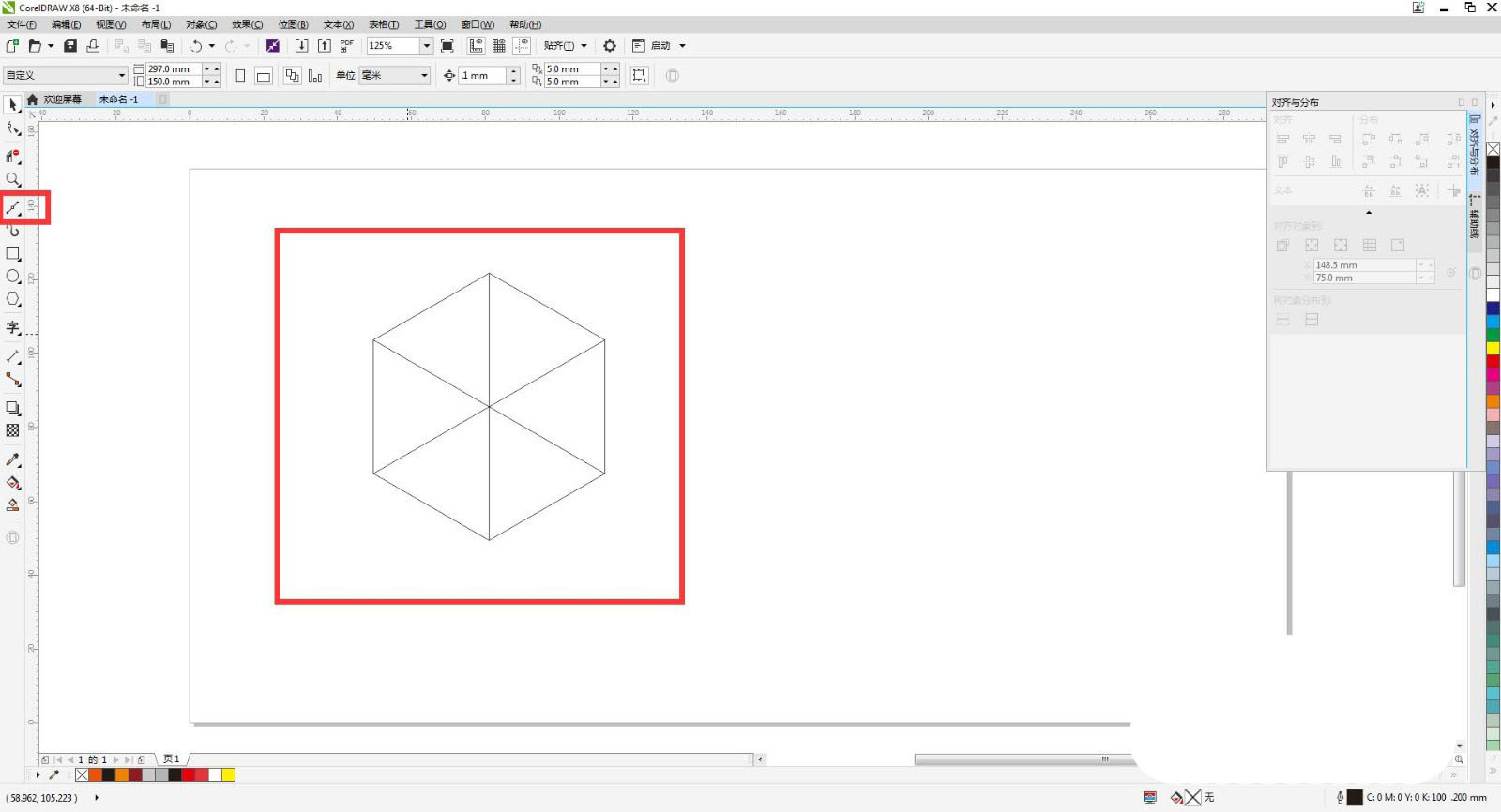The height and width of the screenshot is (812, 1501).
Task: Toggle show rulers button in toolbar
Action: pyautogui.click(x=477, y=46)
